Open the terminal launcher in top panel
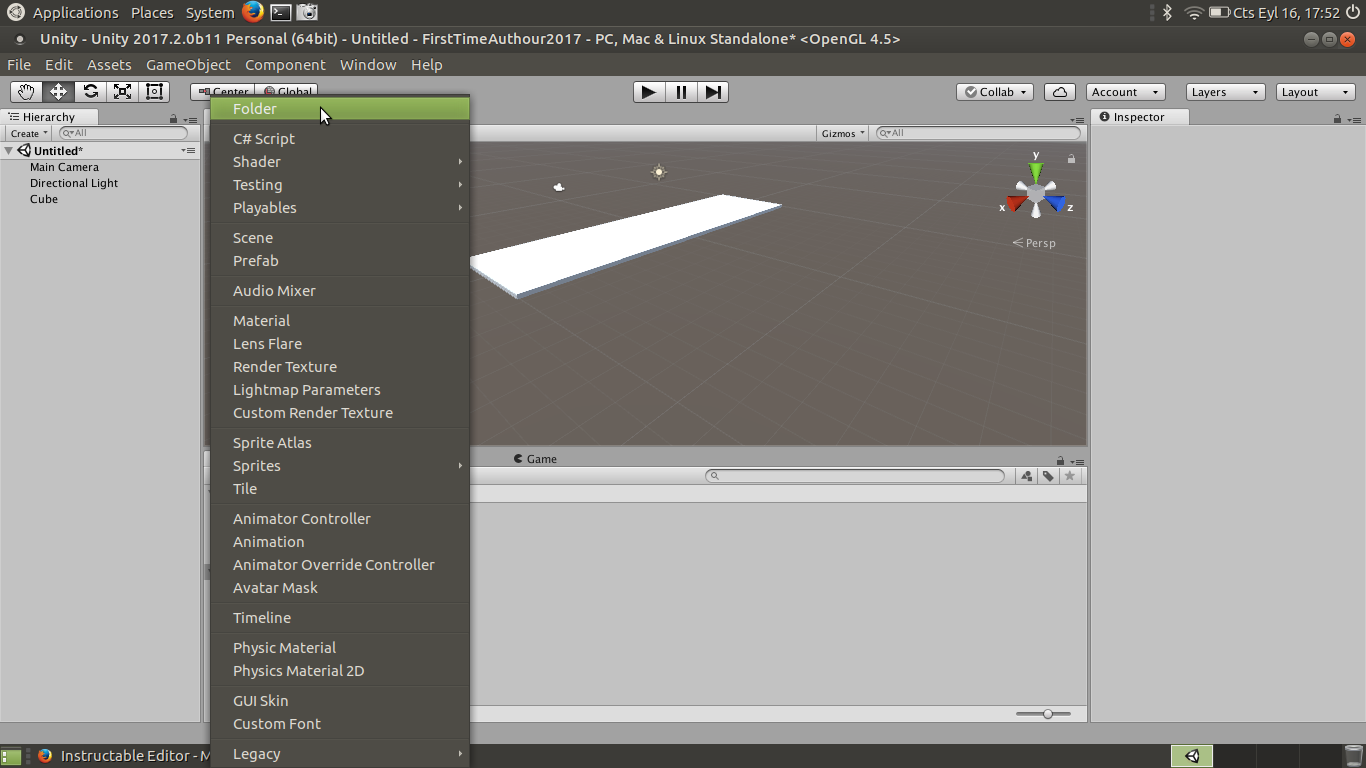Screen dimensions: 1366x768 [281, 12]
